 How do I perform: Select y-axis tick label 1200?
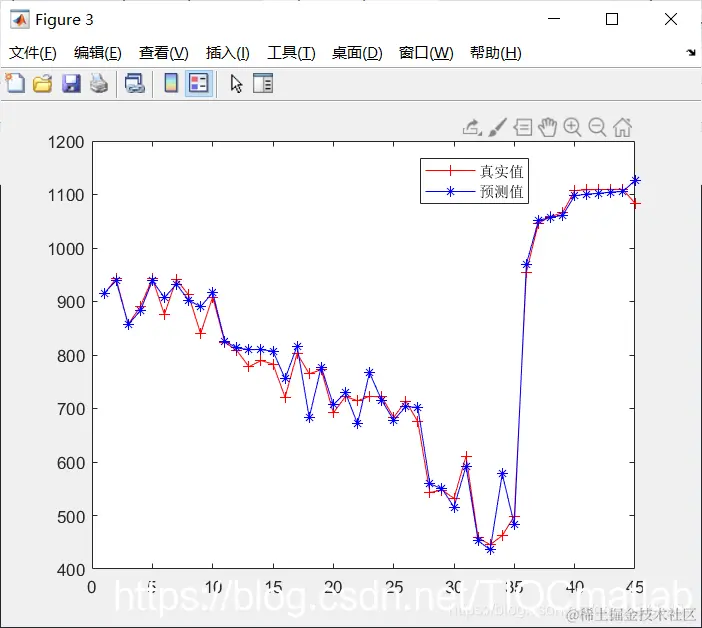click(66, 142)
